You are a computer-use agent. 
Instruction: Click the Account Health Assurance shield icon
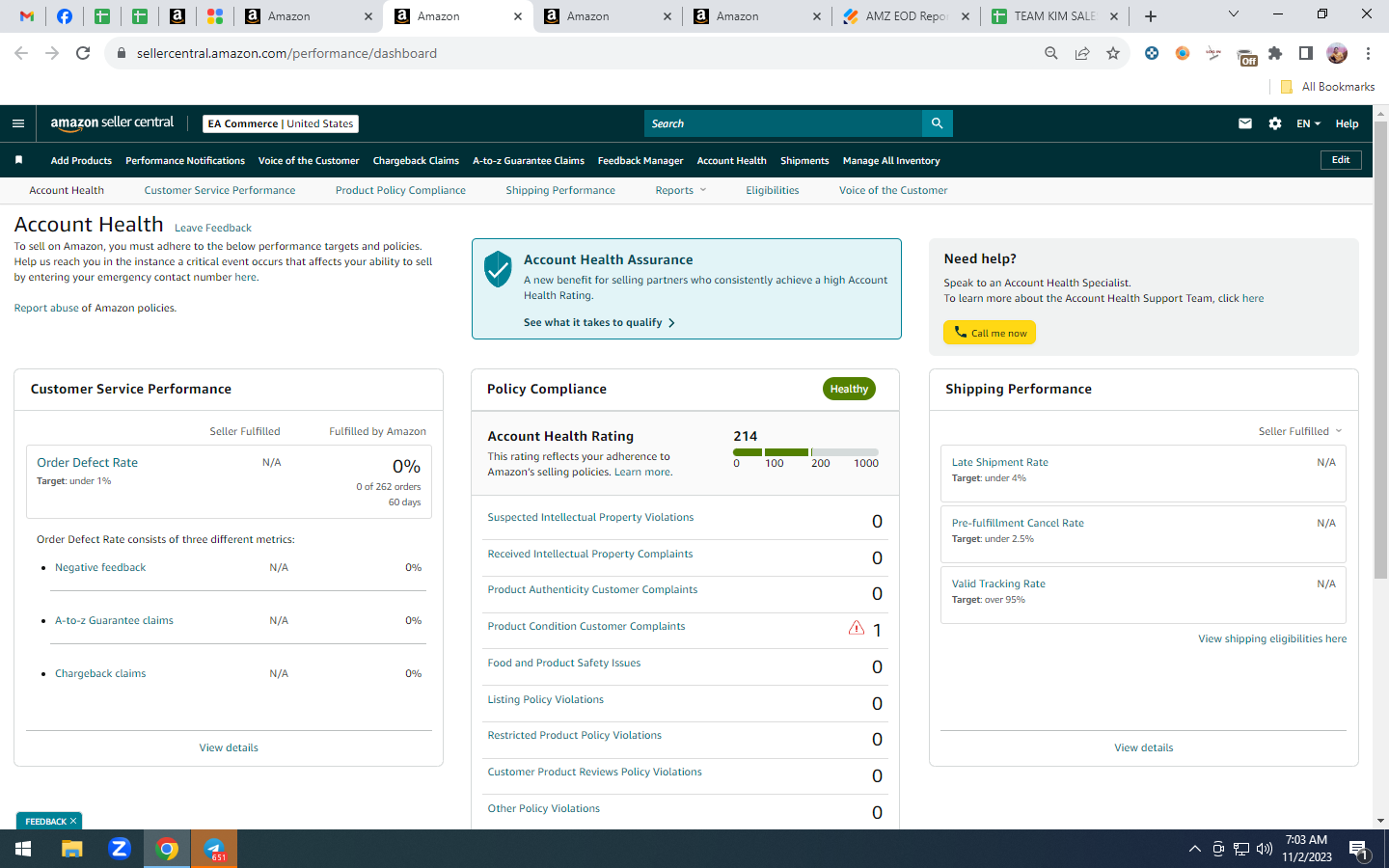[x=498, y=269]
